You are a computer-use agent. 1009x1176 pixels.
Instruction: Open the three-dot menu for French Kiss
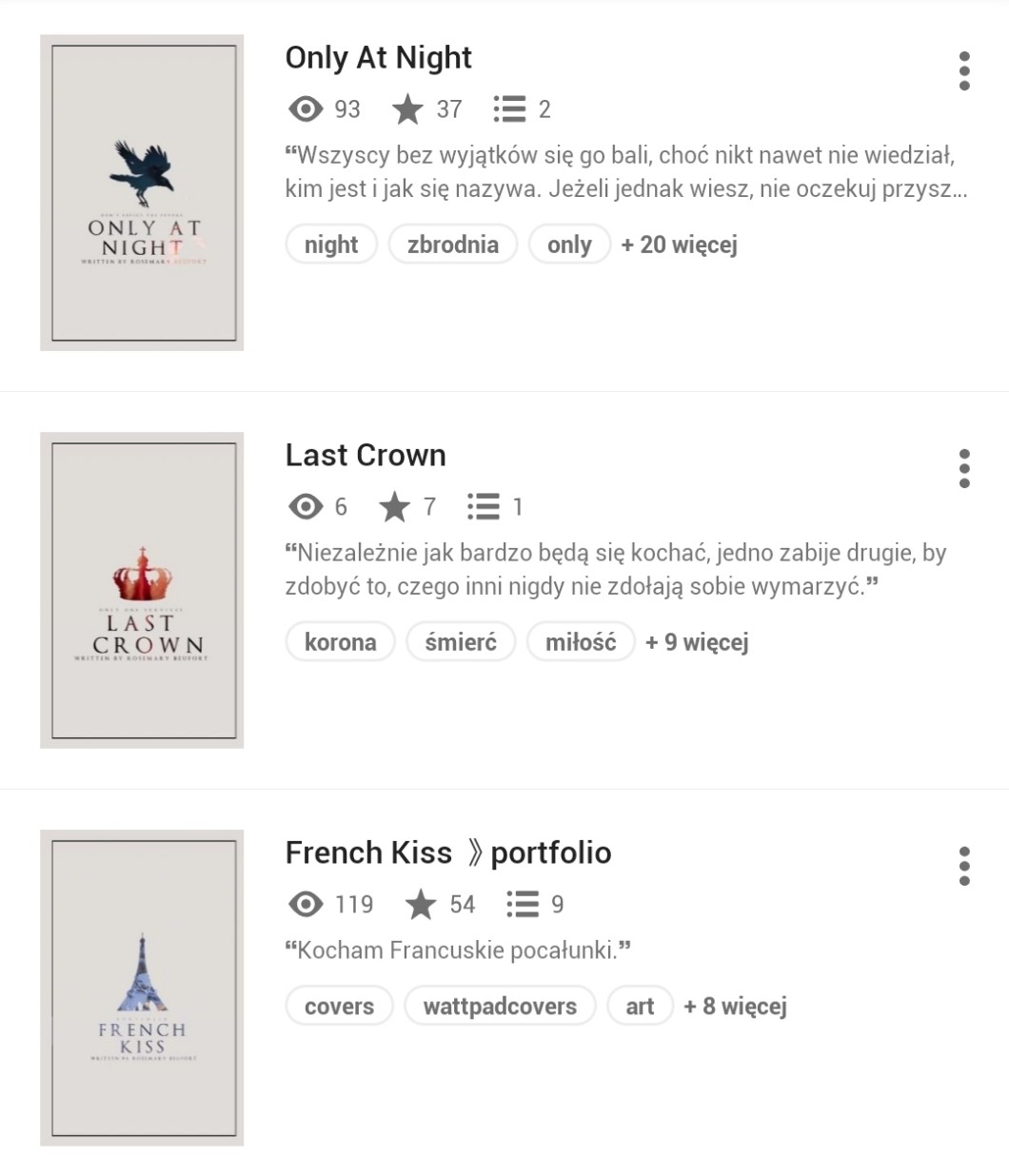tap(964, 866)
